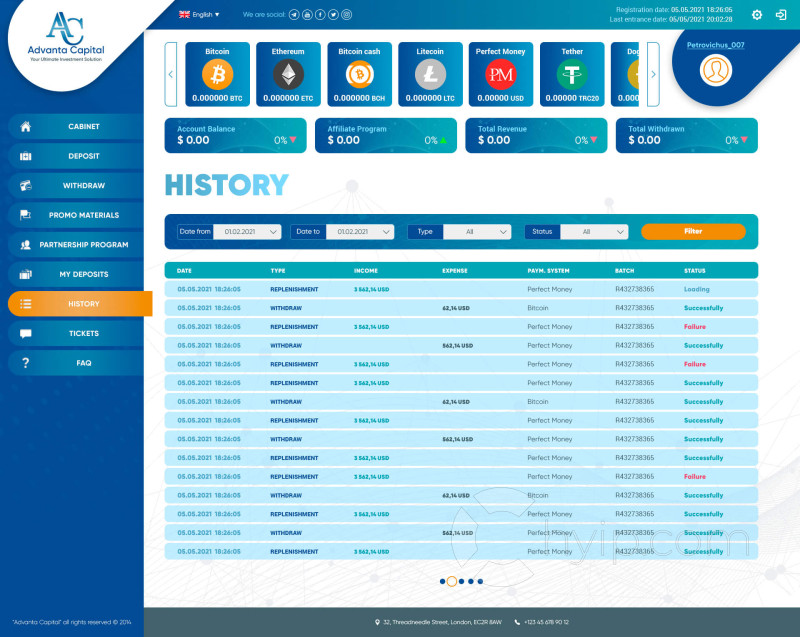Click the home icon beside Cabinet
Viewport: 800px width, 637px height.
[x=26, y=126]
